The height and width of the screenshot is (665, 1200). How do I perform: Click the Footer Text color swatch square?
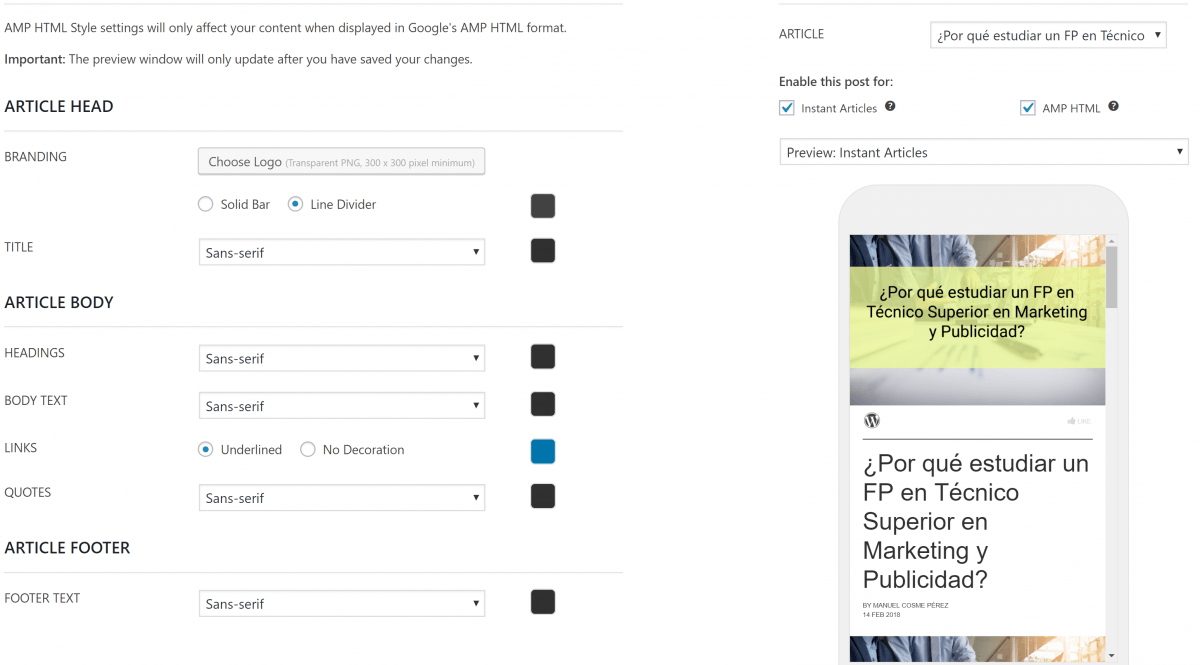pyautogui.click(x=542, y=602)
